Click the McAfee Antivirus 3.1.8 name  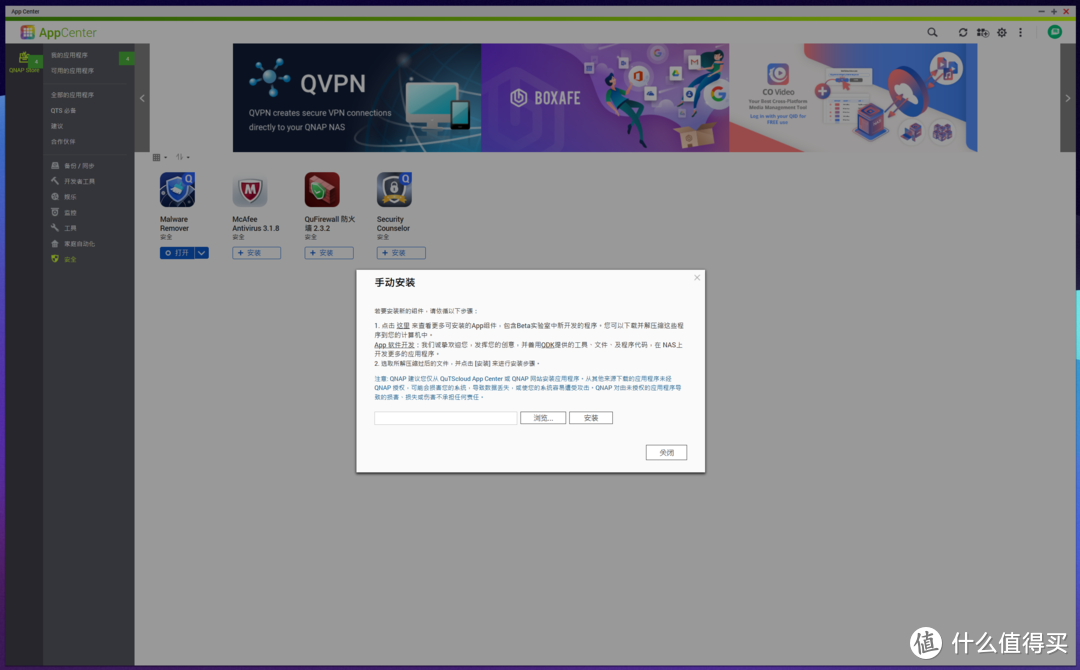[x=256, y=224]
